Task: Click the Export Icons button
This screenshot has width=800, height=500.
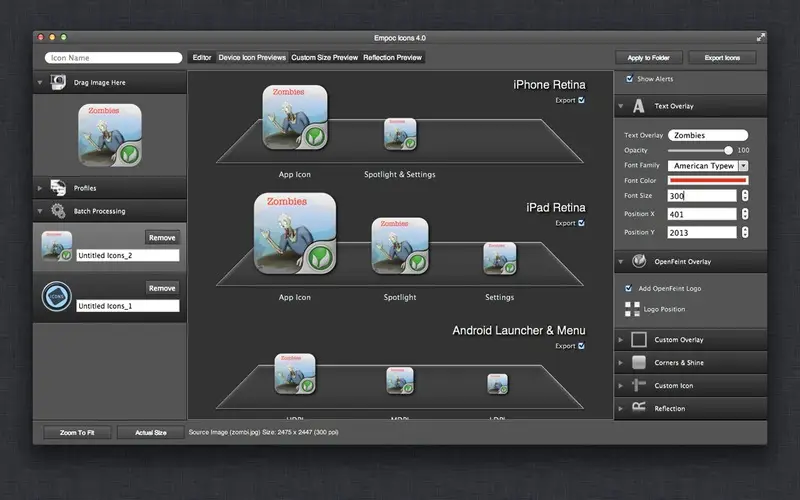Action: pos(722,58)
